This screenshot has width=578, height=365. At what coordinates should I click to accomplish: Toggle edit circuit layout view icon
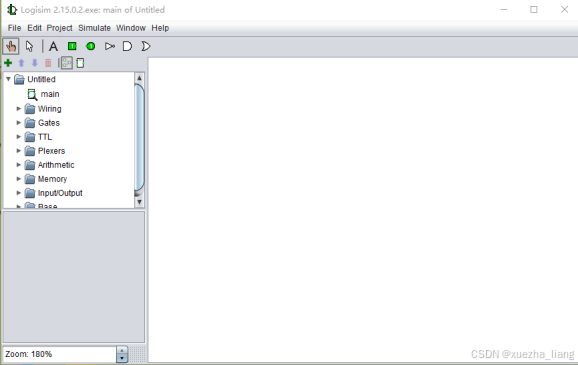click(x=67, y=63)
